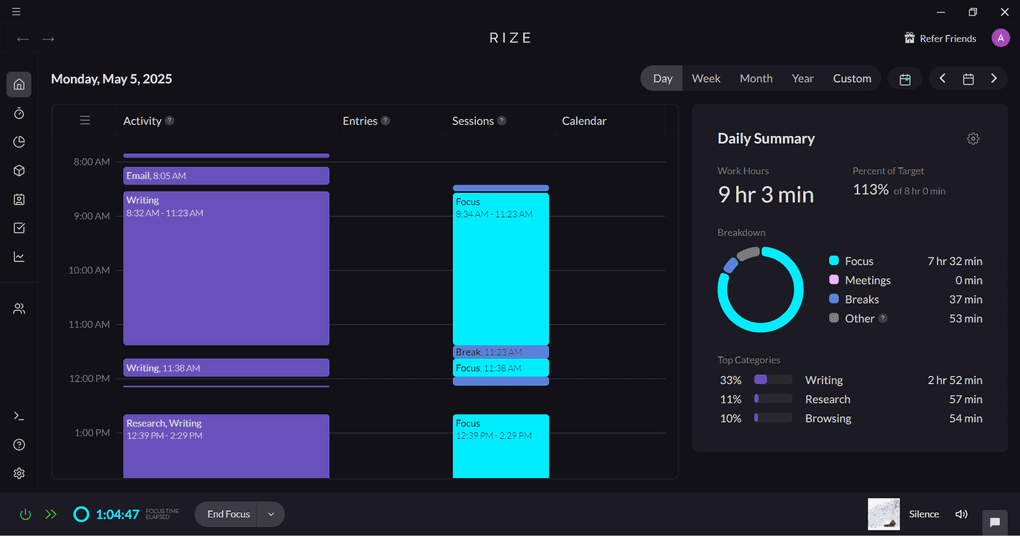Screen dimensions: 1020x536
Task: Jump to today calendar icon
Action: pyautogui.click(x=905, y=79)
